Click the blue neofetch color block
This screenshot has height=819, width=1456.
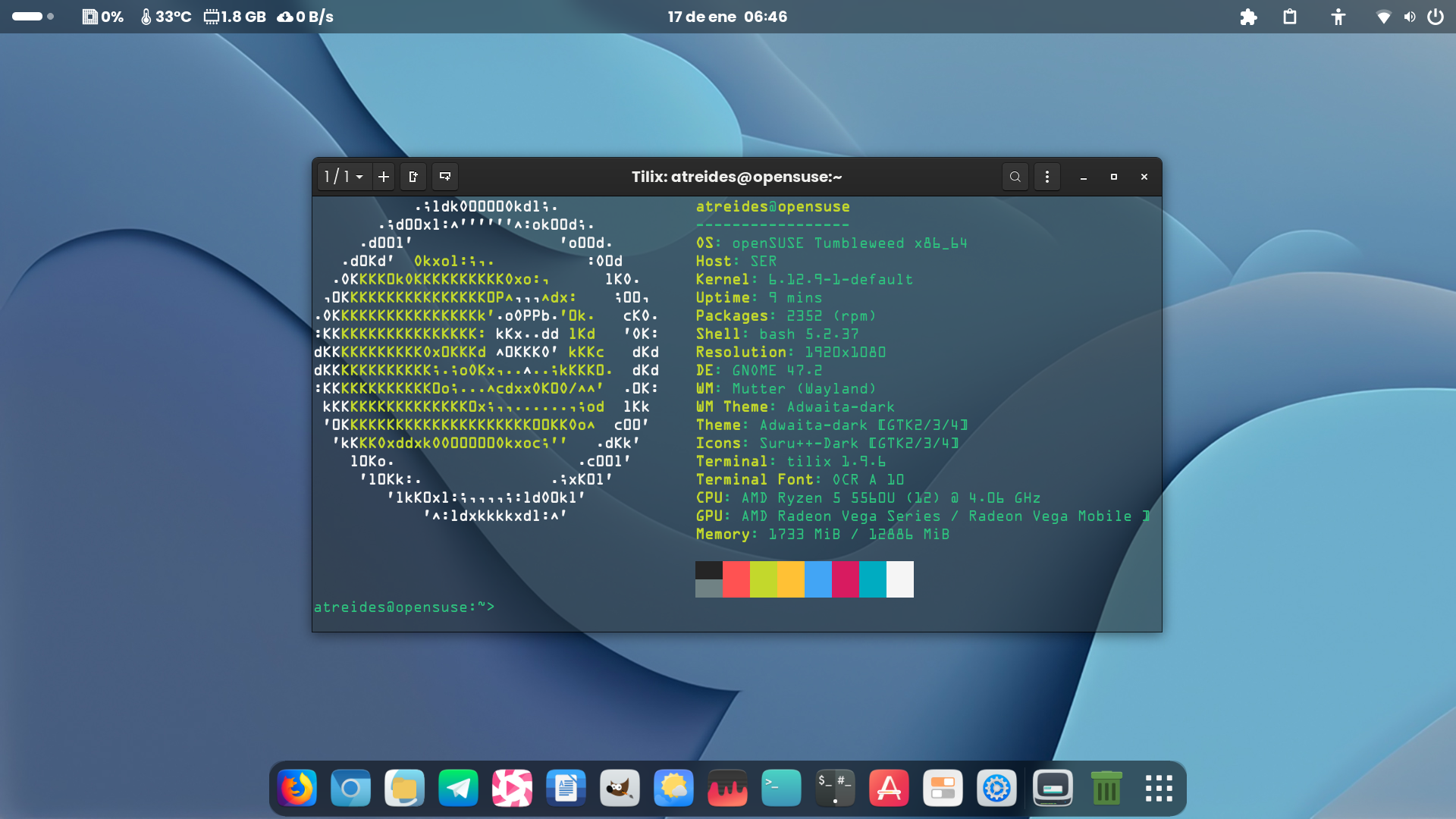click(x=818, y=579)
